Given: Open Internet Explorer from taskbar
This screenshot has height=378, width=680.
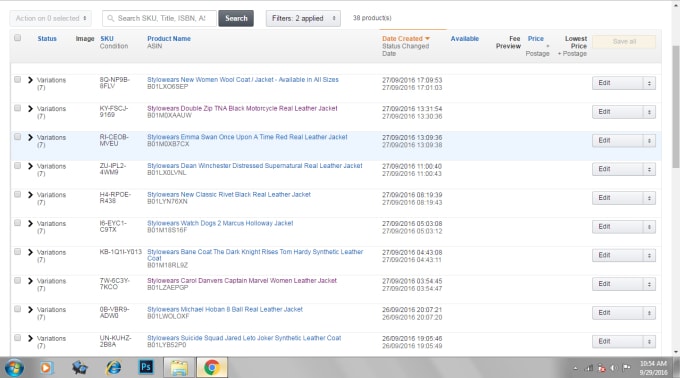Looking at the screenshot, I should (114, 368).
